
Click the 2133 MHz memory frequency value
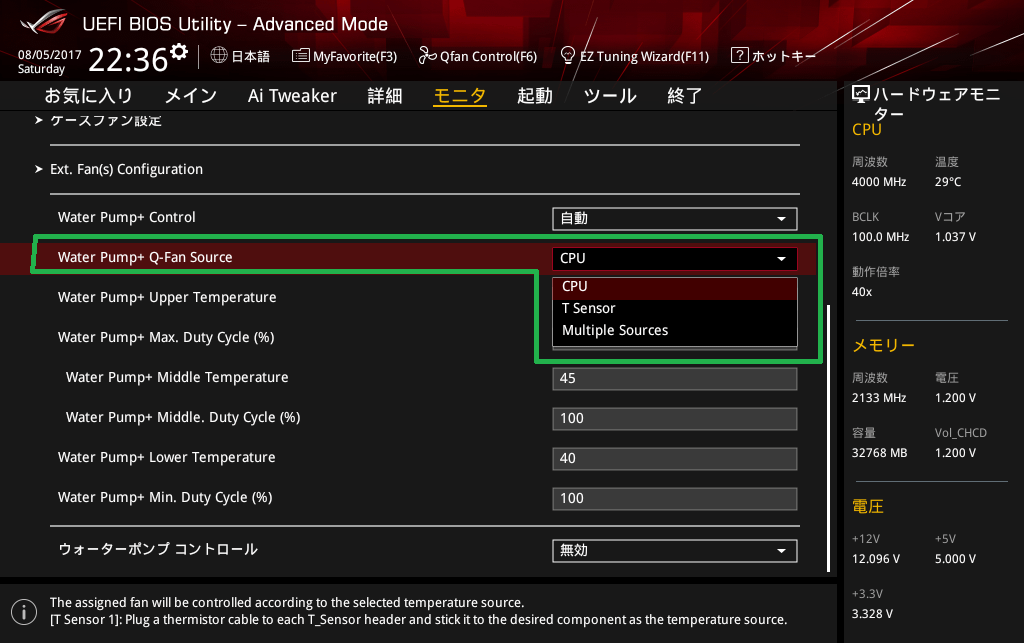pyautogui.click(x=879, y=398)
